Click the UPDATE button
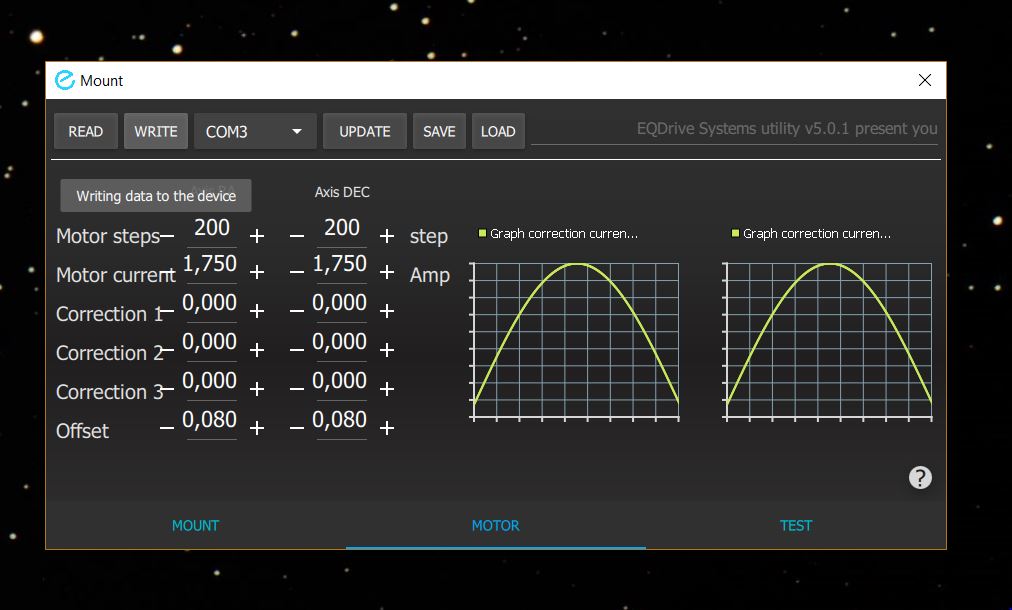Screen dimensions: 1012x610 click(364, 131)
